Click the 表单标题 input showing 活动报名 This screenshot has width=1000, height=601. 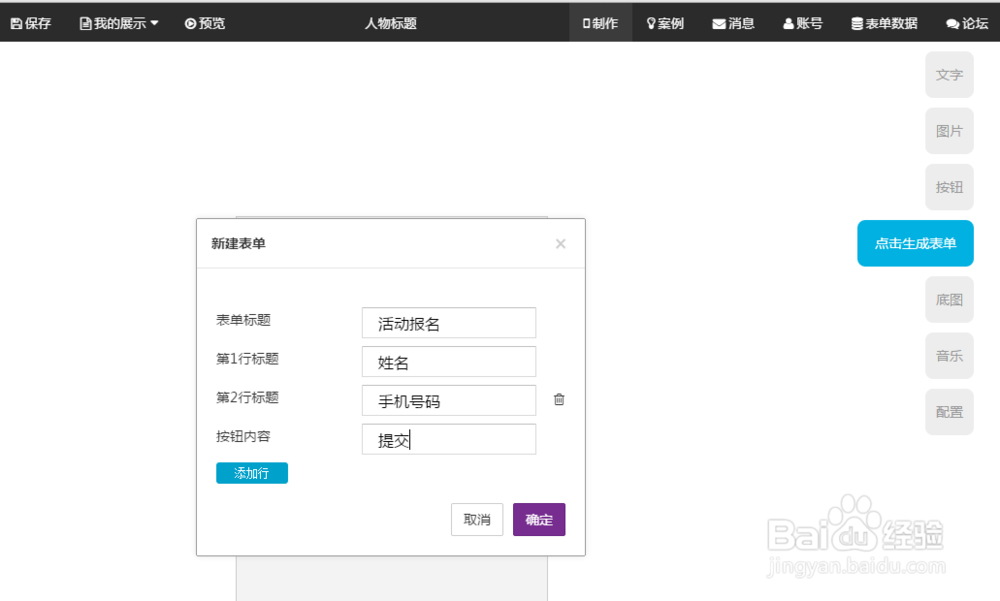pos(448,322)
